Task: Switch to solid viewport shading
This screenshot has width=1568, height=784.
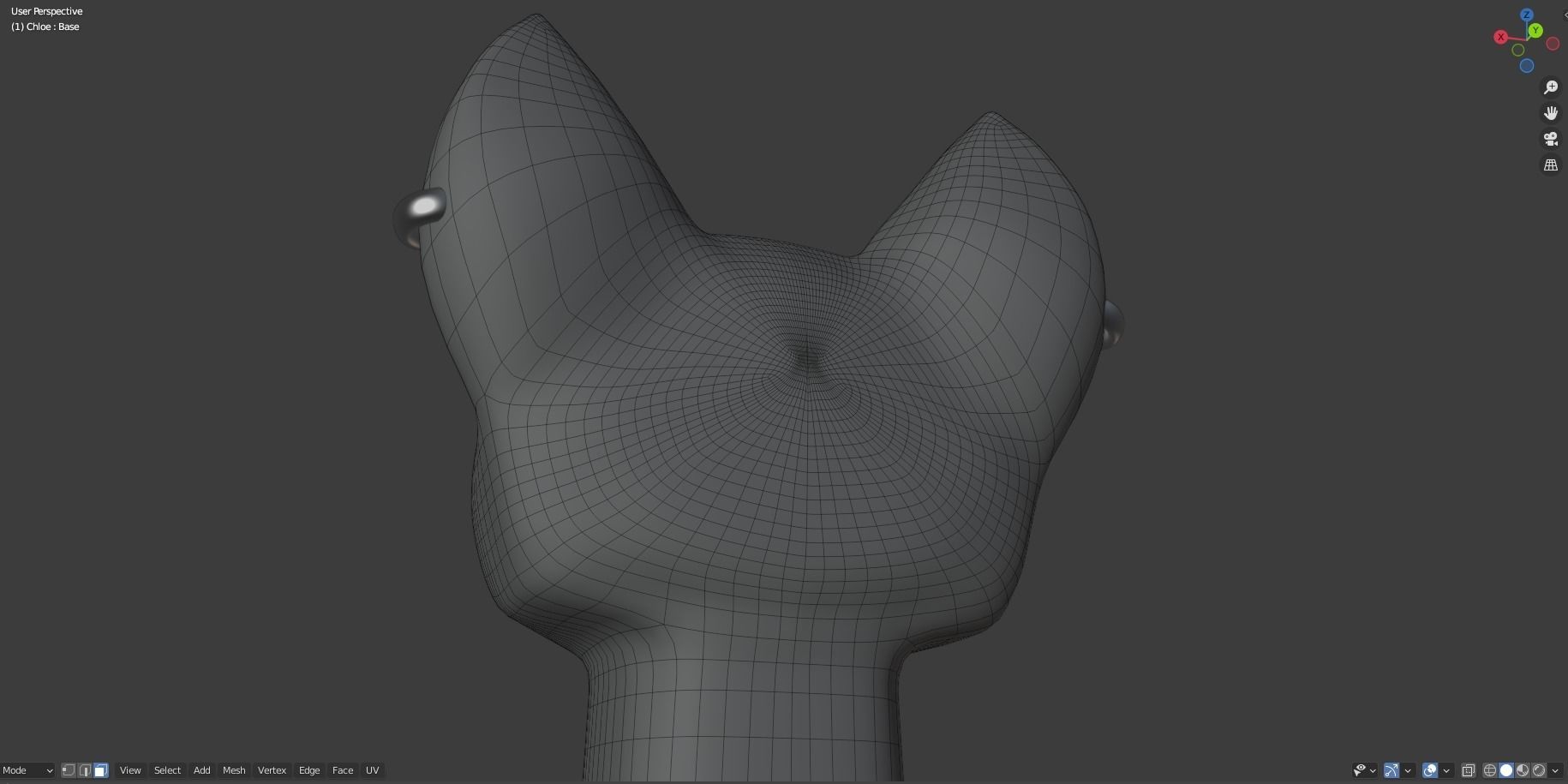Action: [x=1506, y=770]
